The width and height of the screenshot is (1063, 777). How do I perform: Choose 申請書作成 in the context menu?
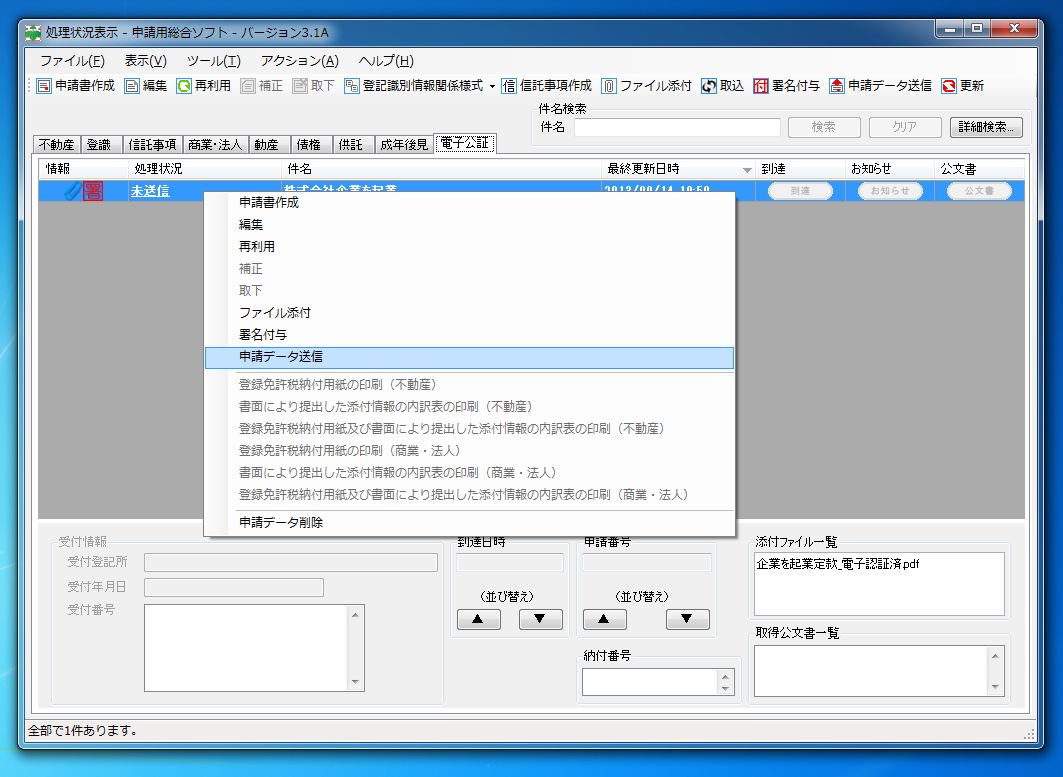tap(469, 203)
